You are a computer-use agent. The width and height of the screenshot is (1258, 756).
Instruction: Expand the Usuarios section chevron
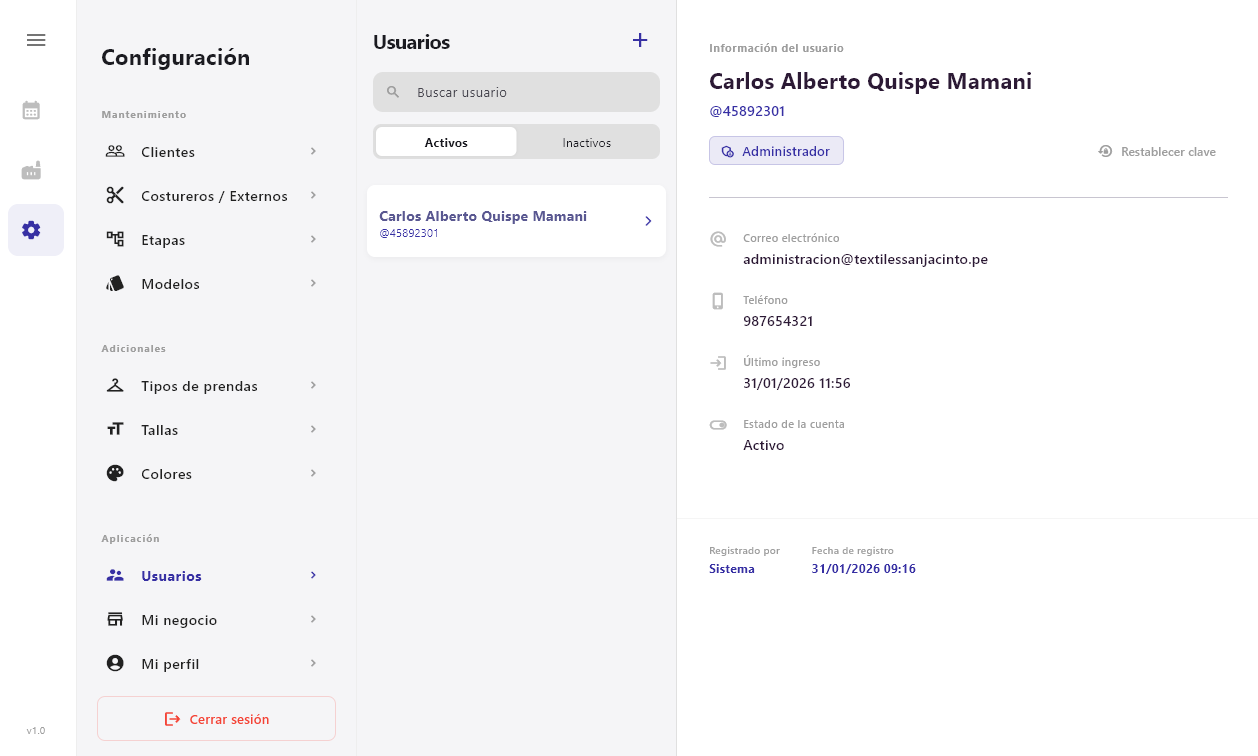click(x=313, y=576)
